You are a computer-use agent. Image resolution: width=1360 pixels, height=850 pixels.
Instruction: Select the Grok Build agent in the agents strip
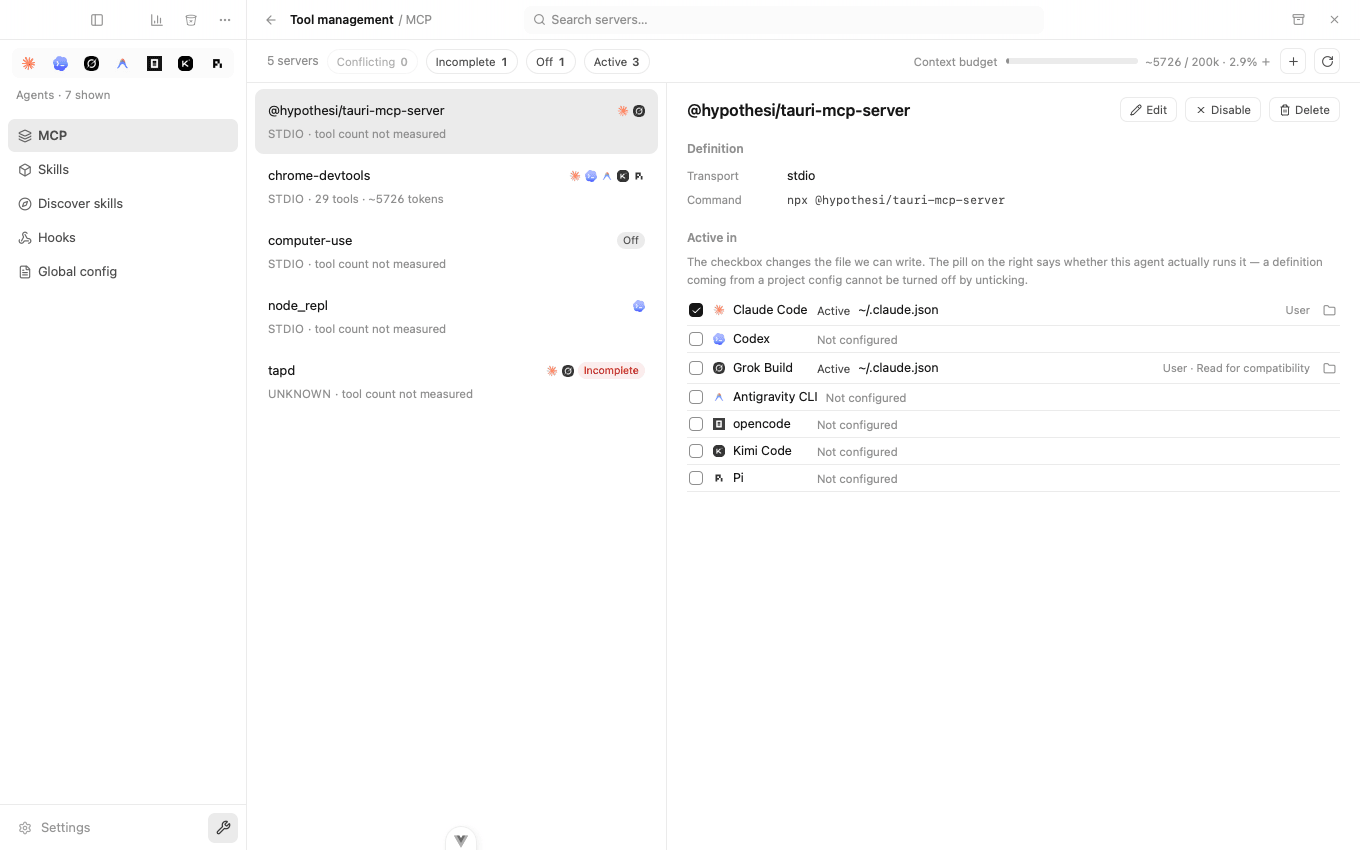pyautogui.click(x=91, y=63)
